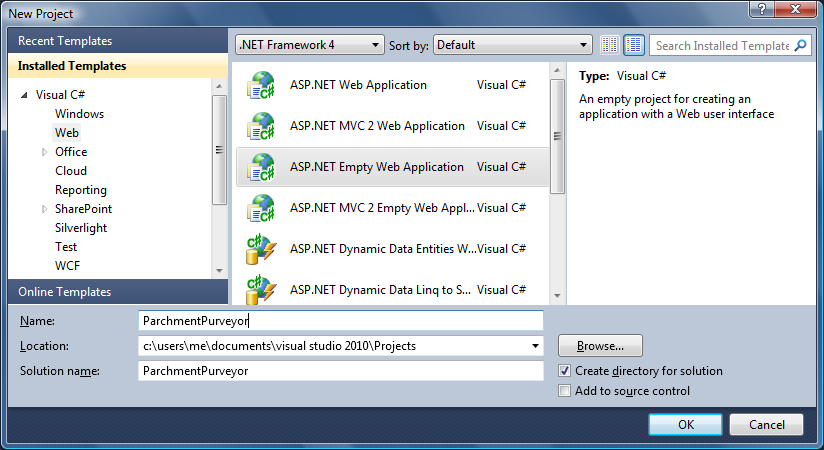This screenshot has height=450, width=824.
Task: Click the Name text field
Action: pyautogui.click(x=341, y=321)
